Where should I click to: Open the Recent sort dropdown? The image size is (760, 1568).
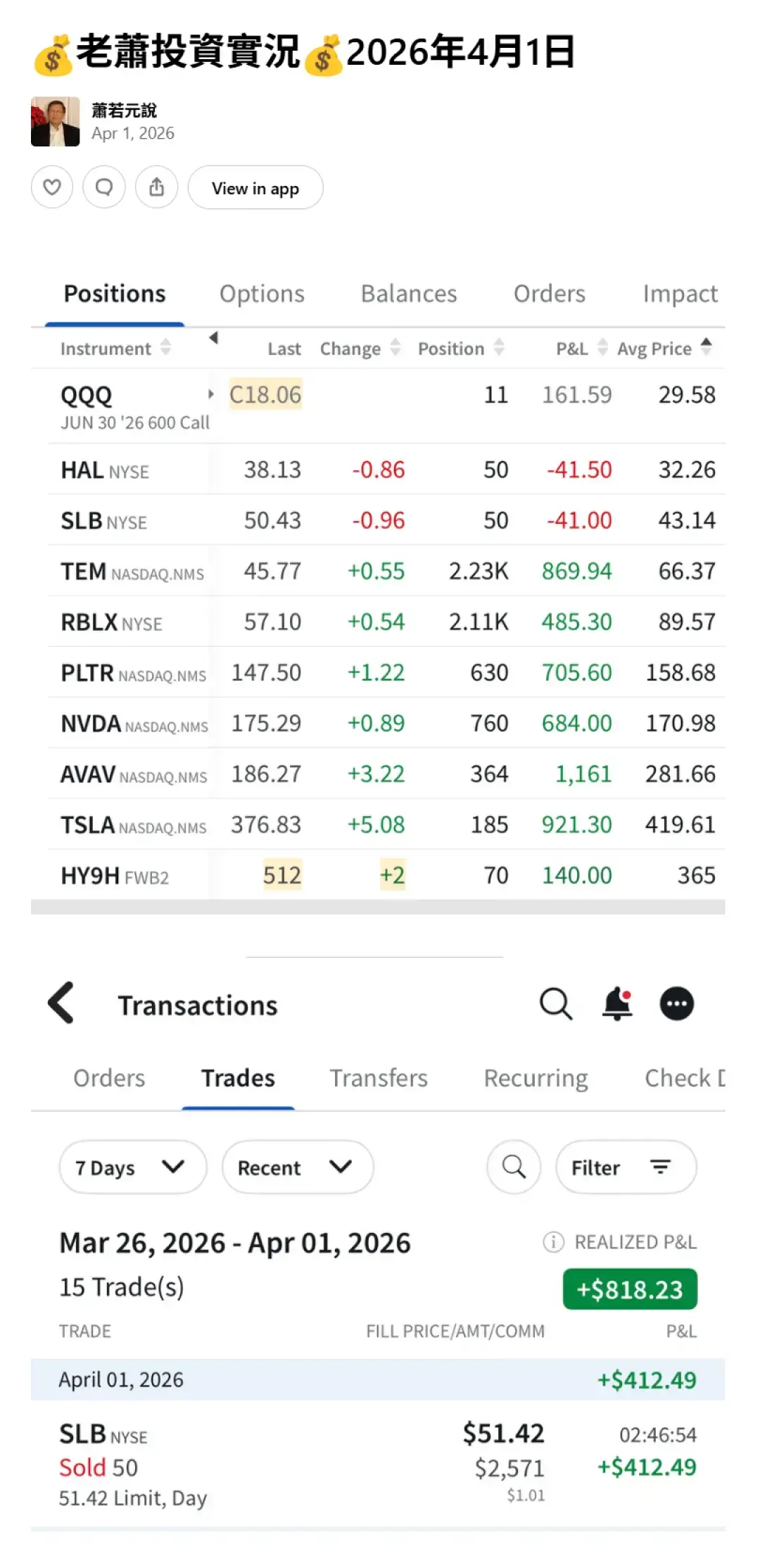[x=297, y=1167]
